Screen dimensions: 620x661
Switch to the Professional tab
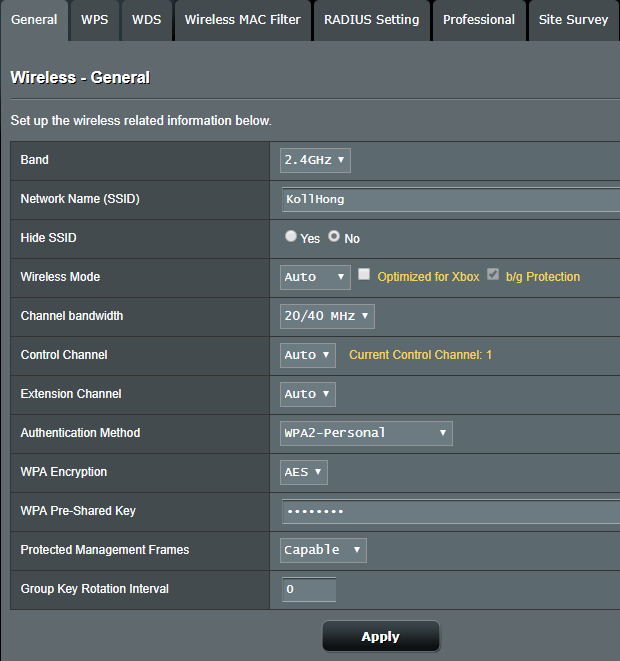pos(479,20)
